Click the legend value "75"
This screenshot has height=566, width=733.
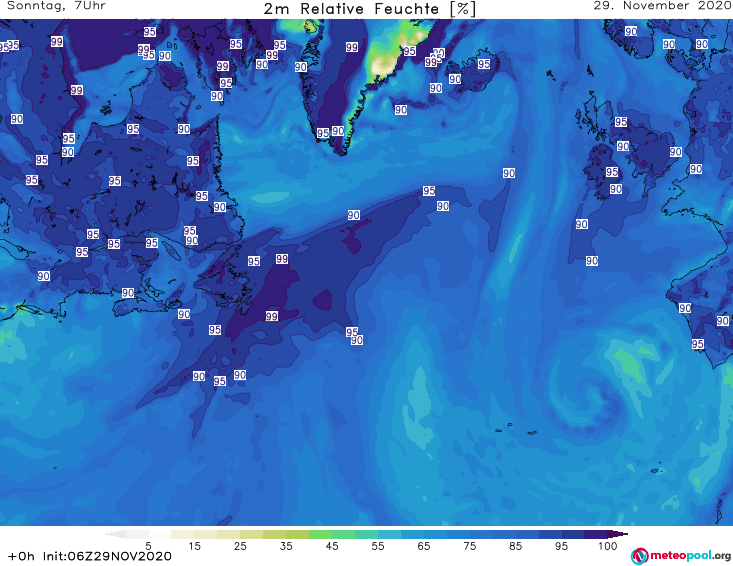469,545
